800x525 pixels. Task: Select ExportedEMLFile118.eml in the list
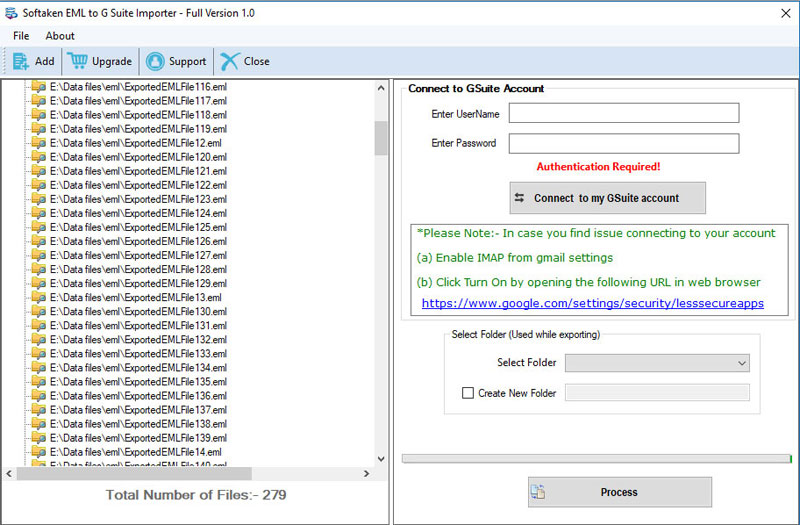click(138, 115)
